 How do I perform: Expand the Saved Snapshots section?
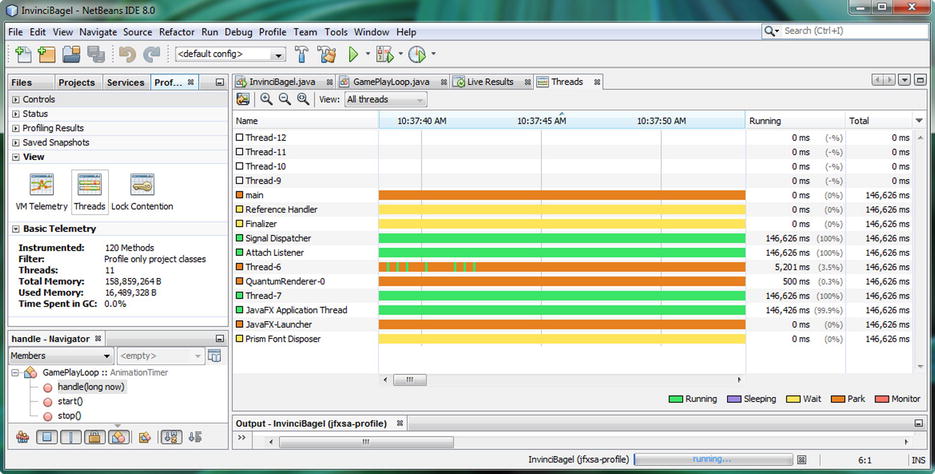(x=16, y=142)
